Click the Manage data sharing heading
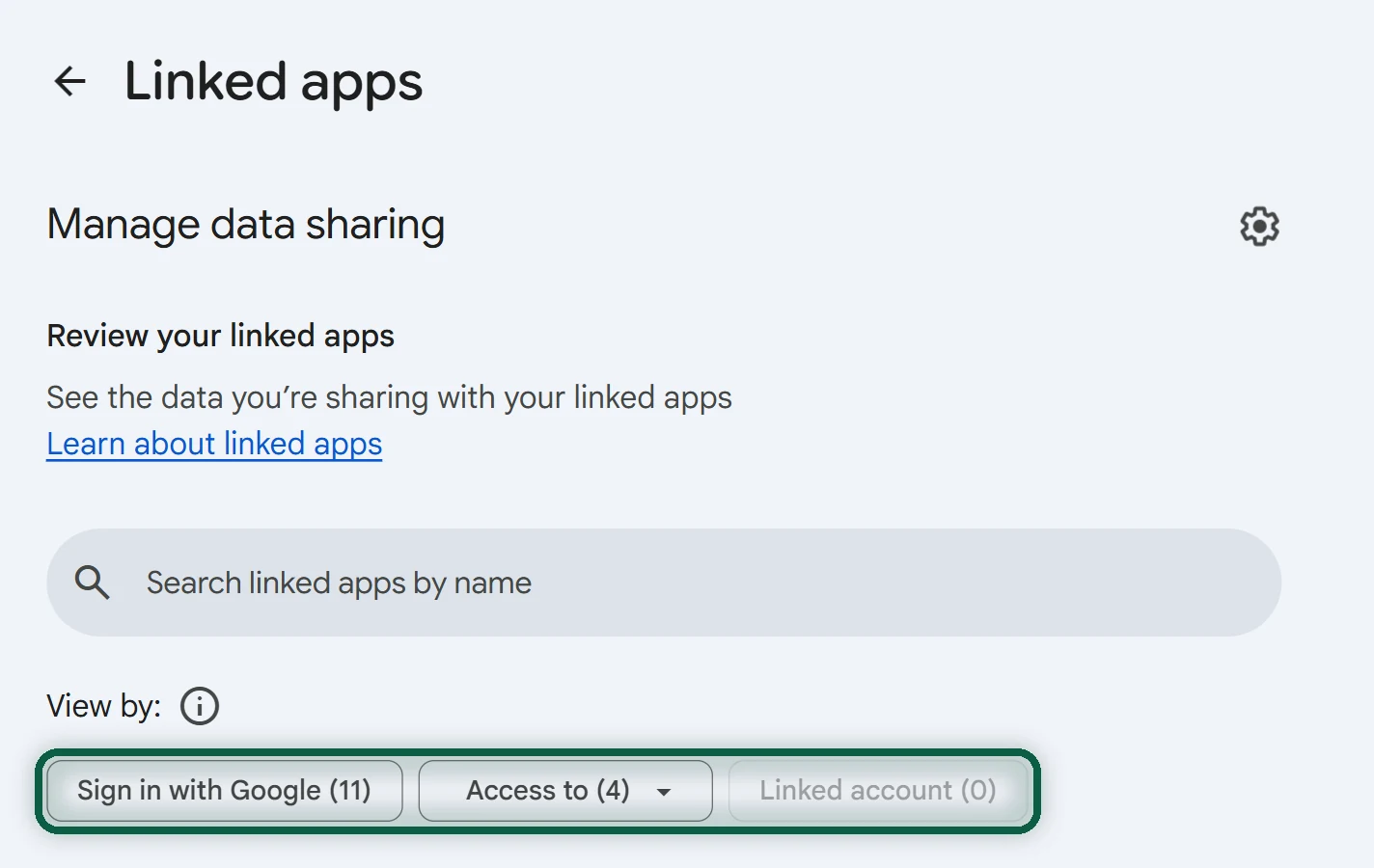The image size is (1374, 868). point(246,225)
